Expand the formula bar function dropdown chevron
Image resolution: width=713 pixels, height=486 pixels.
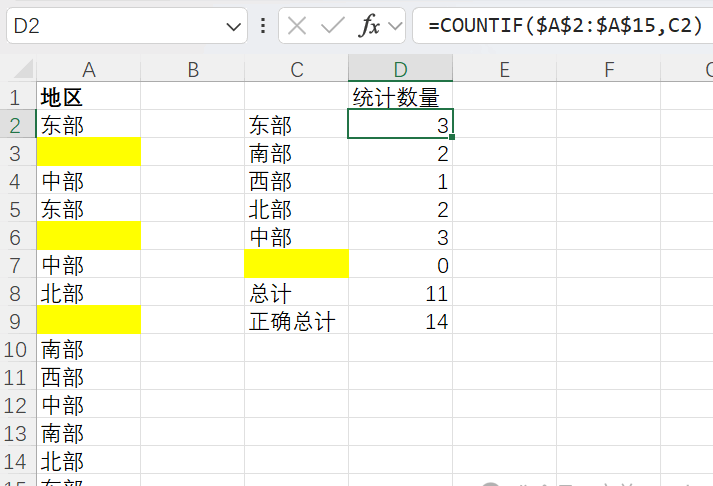pyautogui.click(x=395, y=26)
